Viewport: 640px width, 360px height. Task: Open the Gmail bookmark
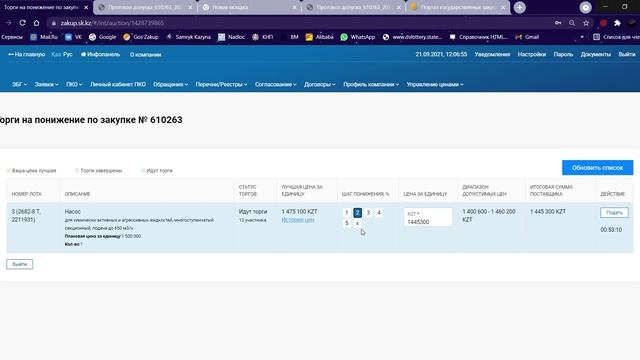tap(527, 37)
